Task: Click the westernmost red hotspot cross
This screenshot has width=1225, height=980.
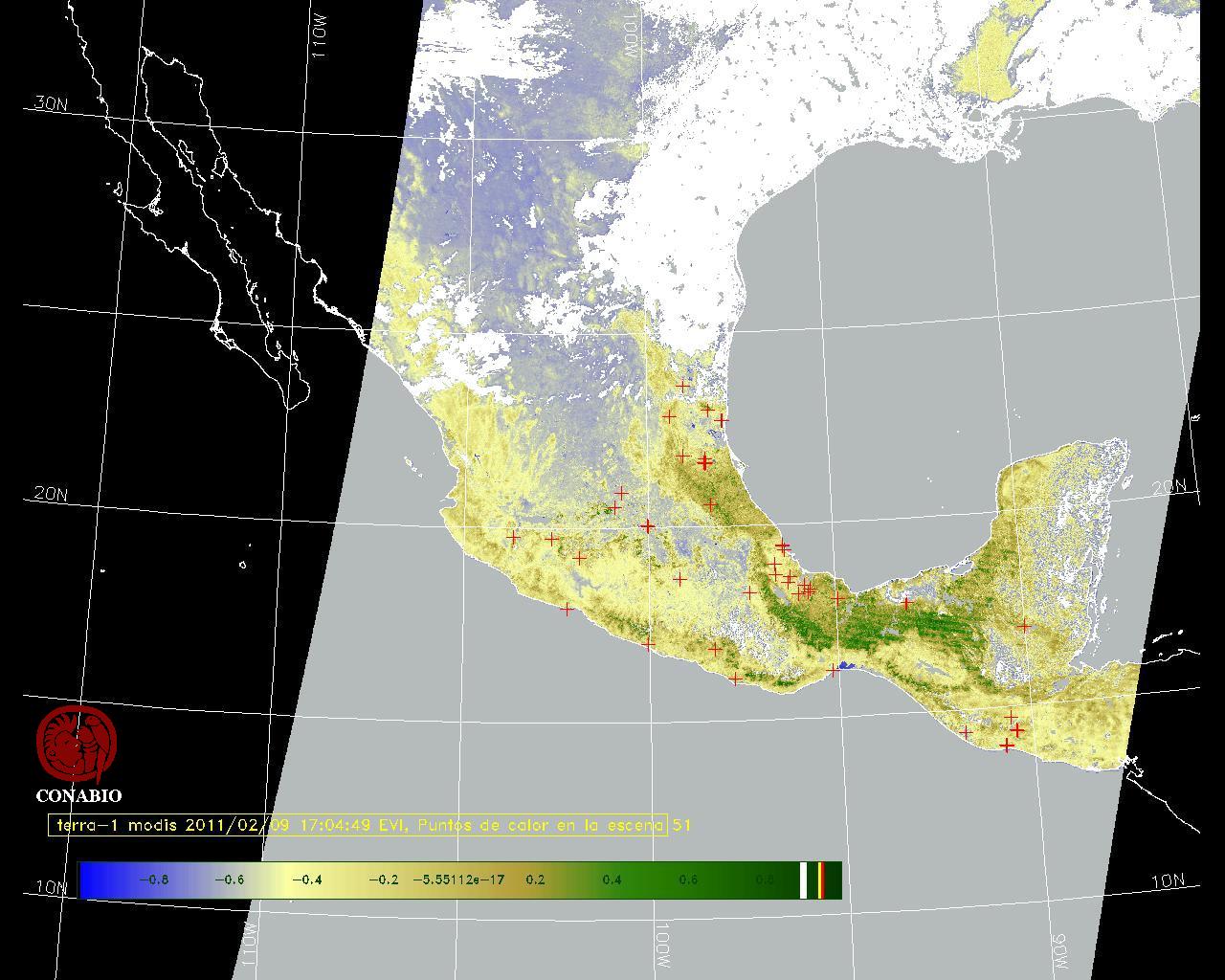Action: (x=513, y=537)
